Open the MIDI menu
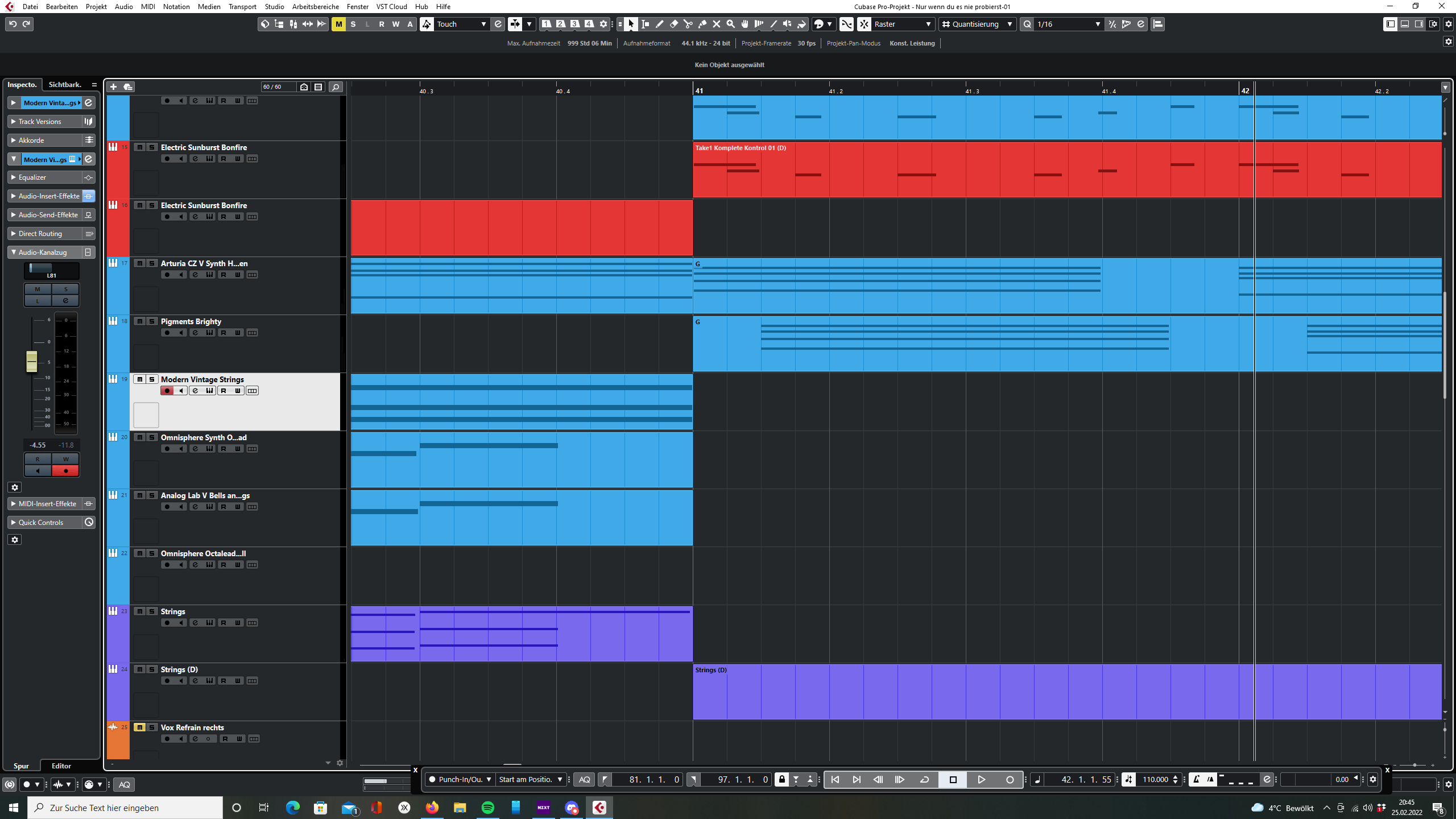Viewport: 1456px width, 819px height. (148, 7)
